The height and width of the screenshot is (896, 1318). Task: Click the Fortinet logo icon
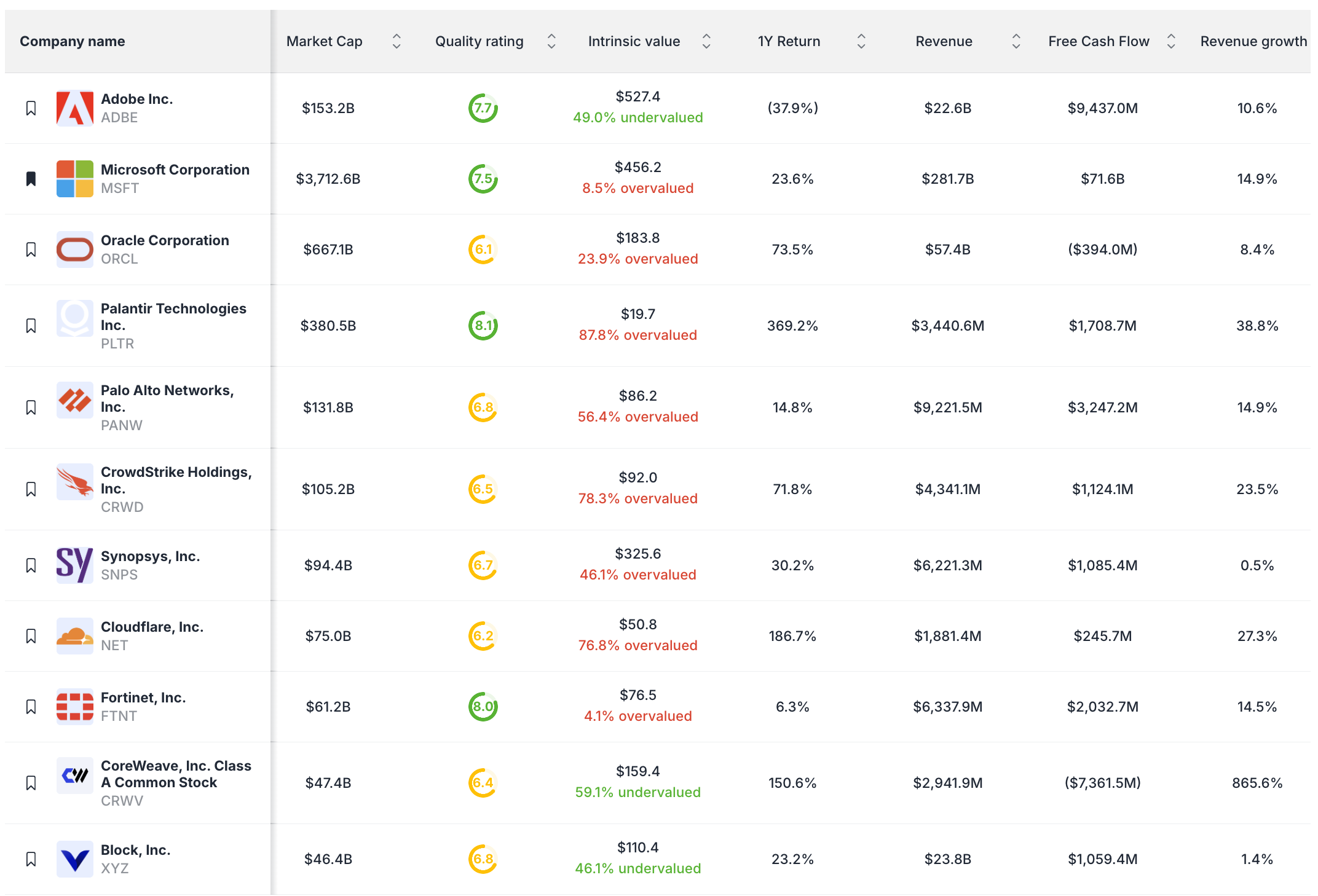74,706
